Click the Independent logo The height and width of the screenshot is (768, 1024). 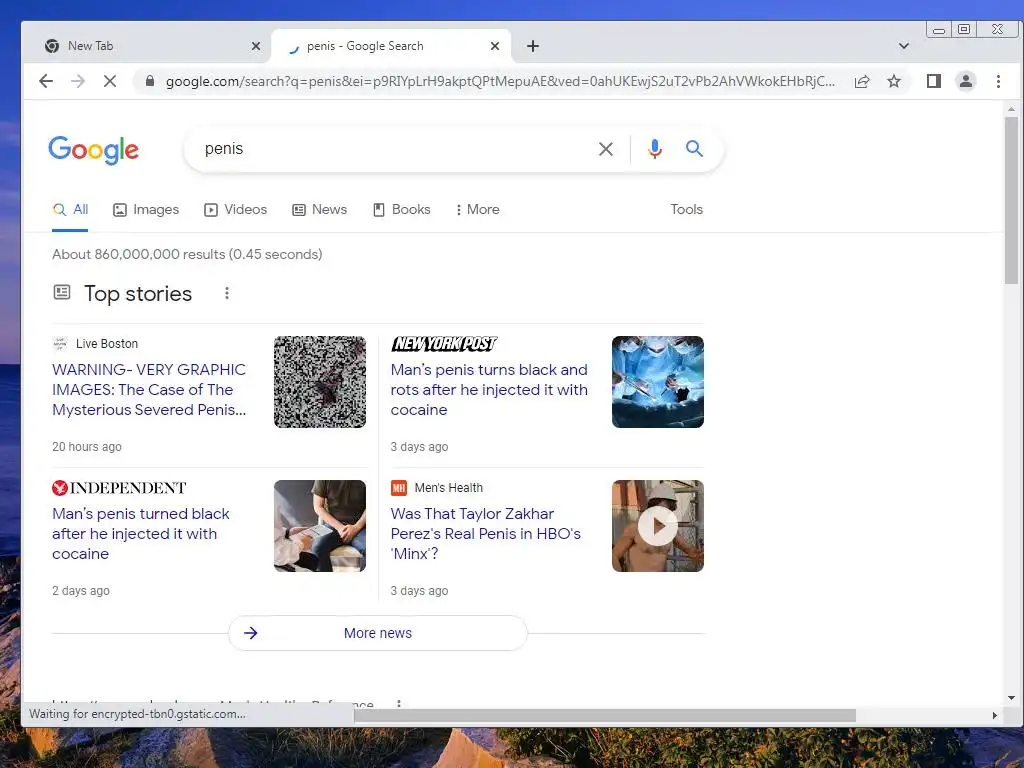click(x=119, y=488)
